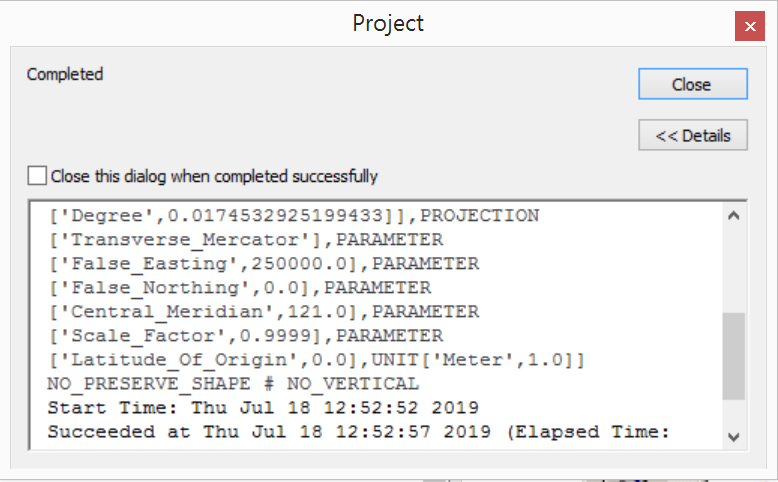The width and height of the screenshot is (778, 482).
Task: Click the log scrollbar thumb
Action: [733, 356]
